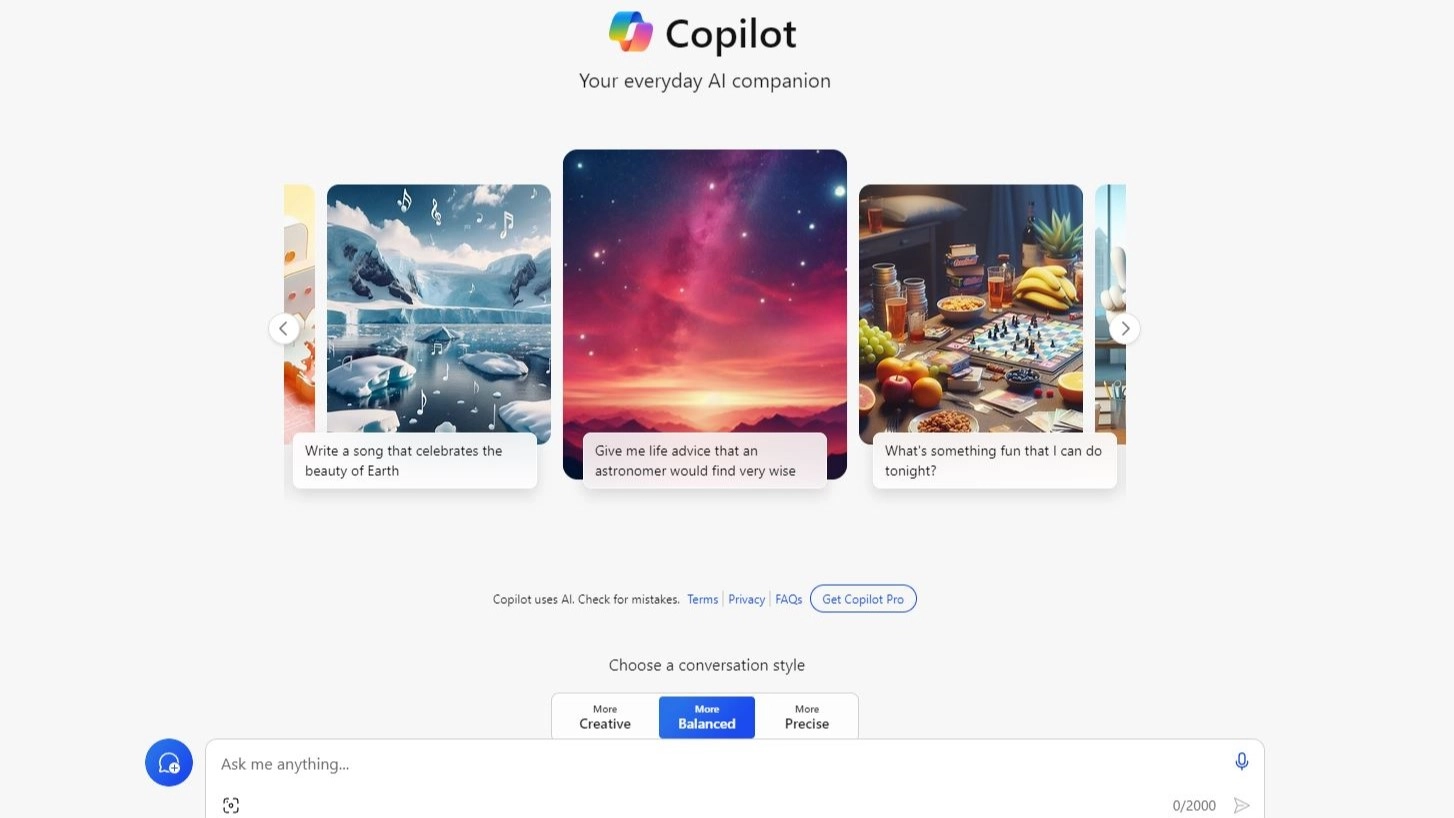Go to previous carousel suggestion
The width and height of the screenshot is (1454, 818).
click(x=284, y=328)
